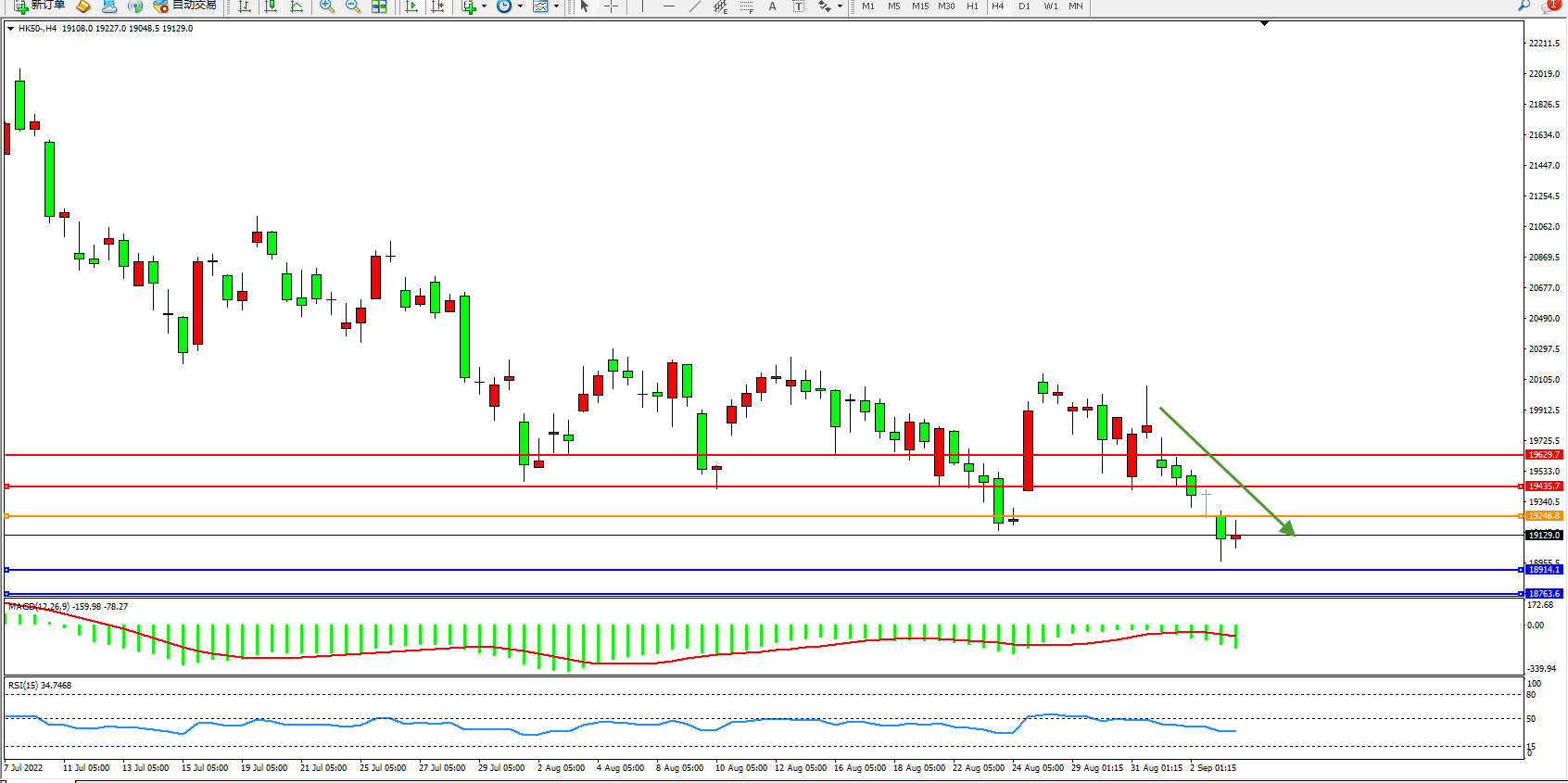
Task: Open the chat notifications icon with badge
Action: point(1549,6)
